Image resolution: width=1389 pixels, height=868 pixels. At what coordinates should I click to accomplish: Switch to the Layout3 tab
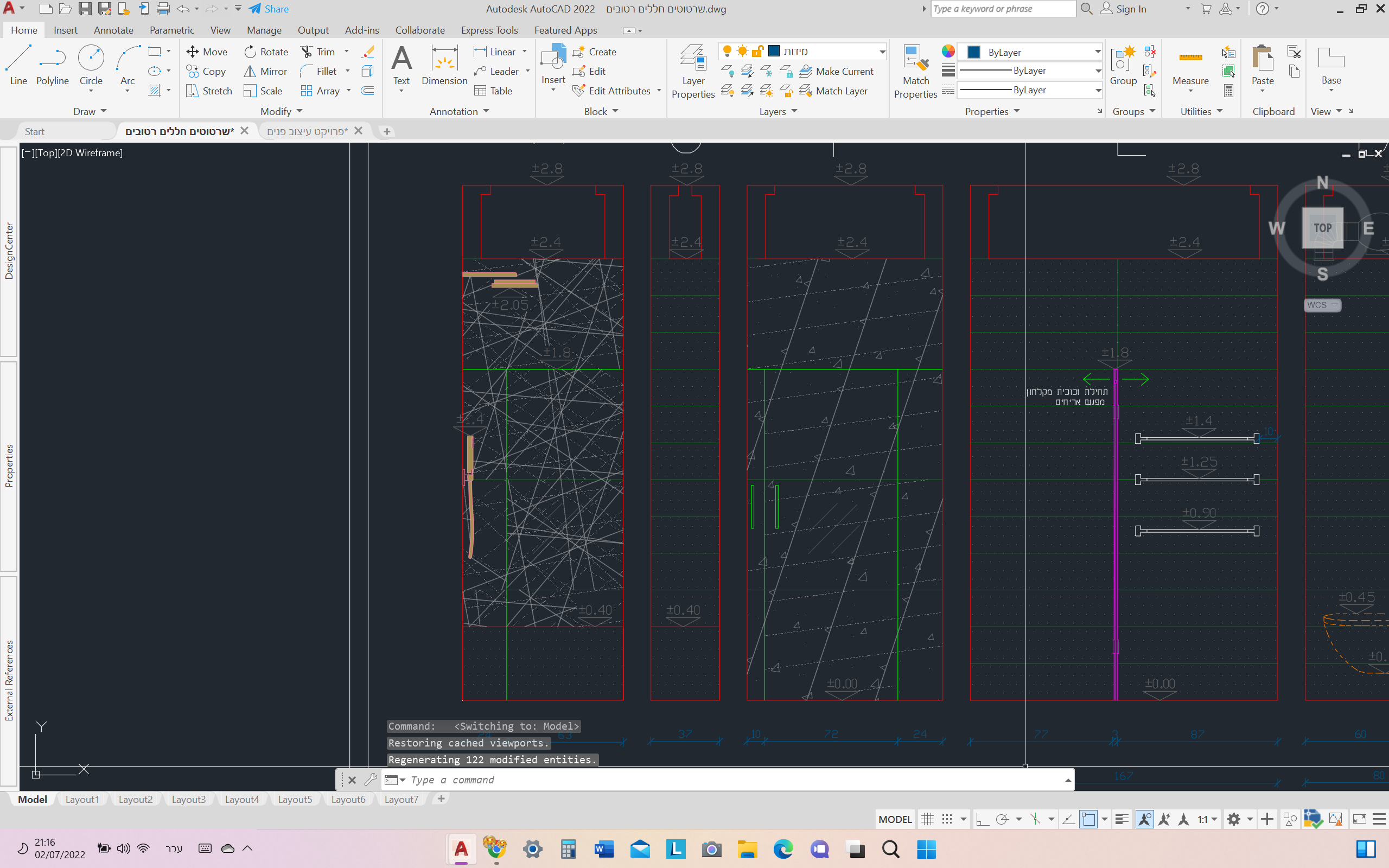point(188,799)
